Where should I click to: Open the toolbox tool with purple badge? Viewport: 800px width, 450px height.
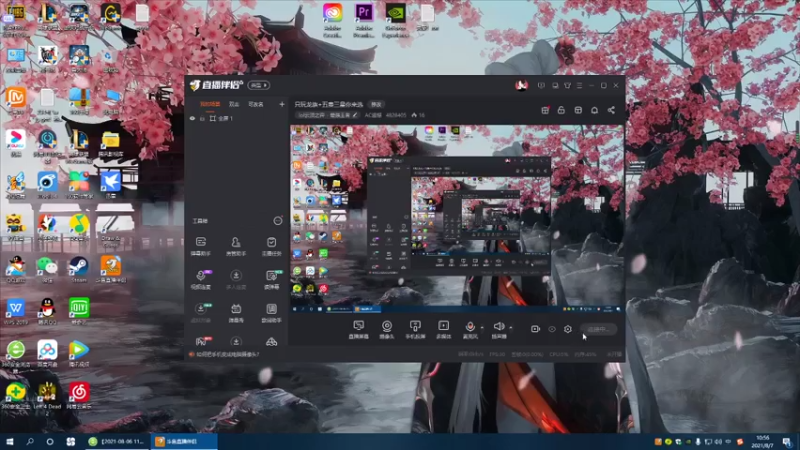pyautogui.click(x=201, y=280)
